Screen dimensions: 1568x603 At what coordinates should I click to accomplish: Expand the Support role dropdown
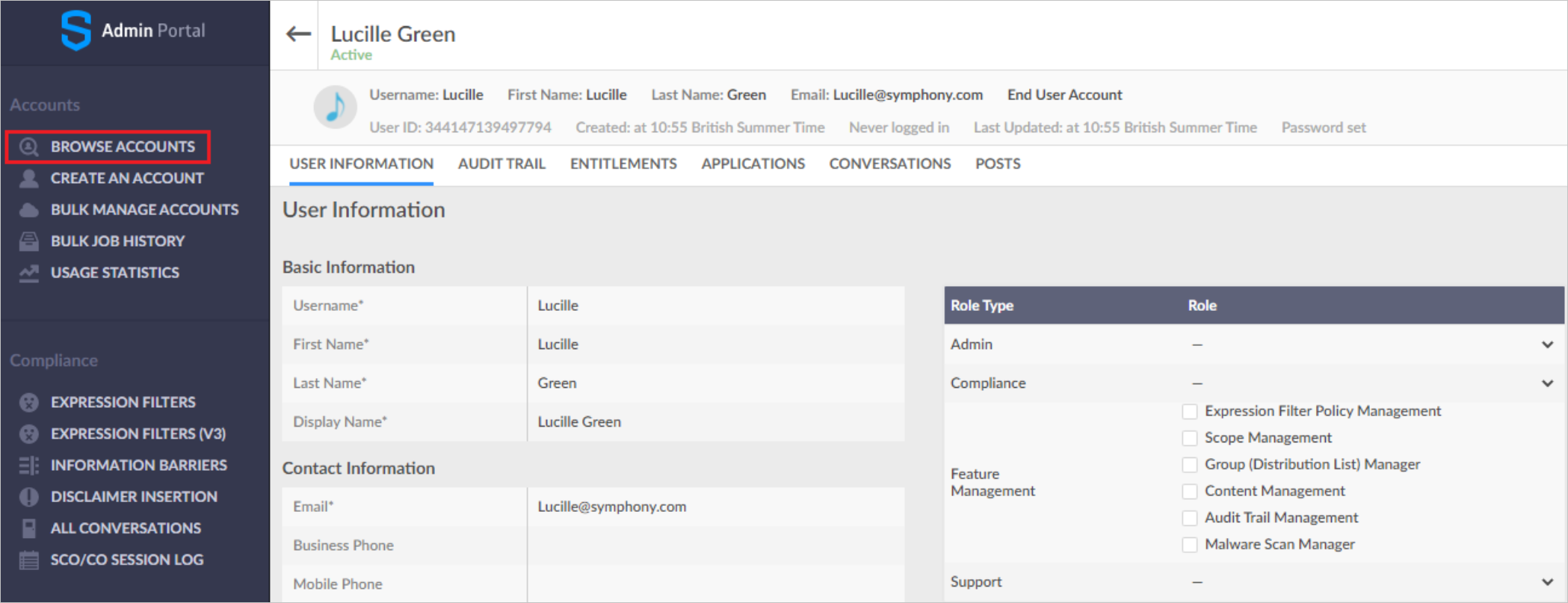(x=1546, y=582)
